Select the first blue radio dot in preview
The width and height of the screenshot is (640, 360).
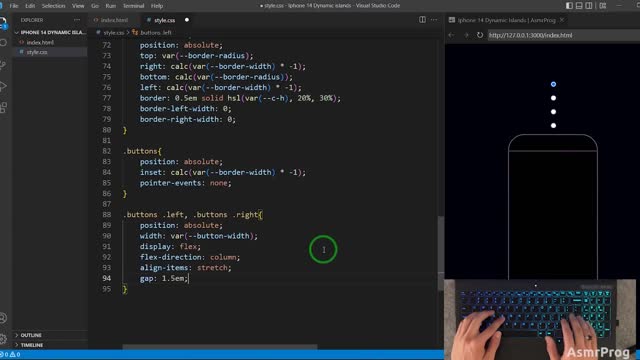pyautogui.click(x=553, y=84)
